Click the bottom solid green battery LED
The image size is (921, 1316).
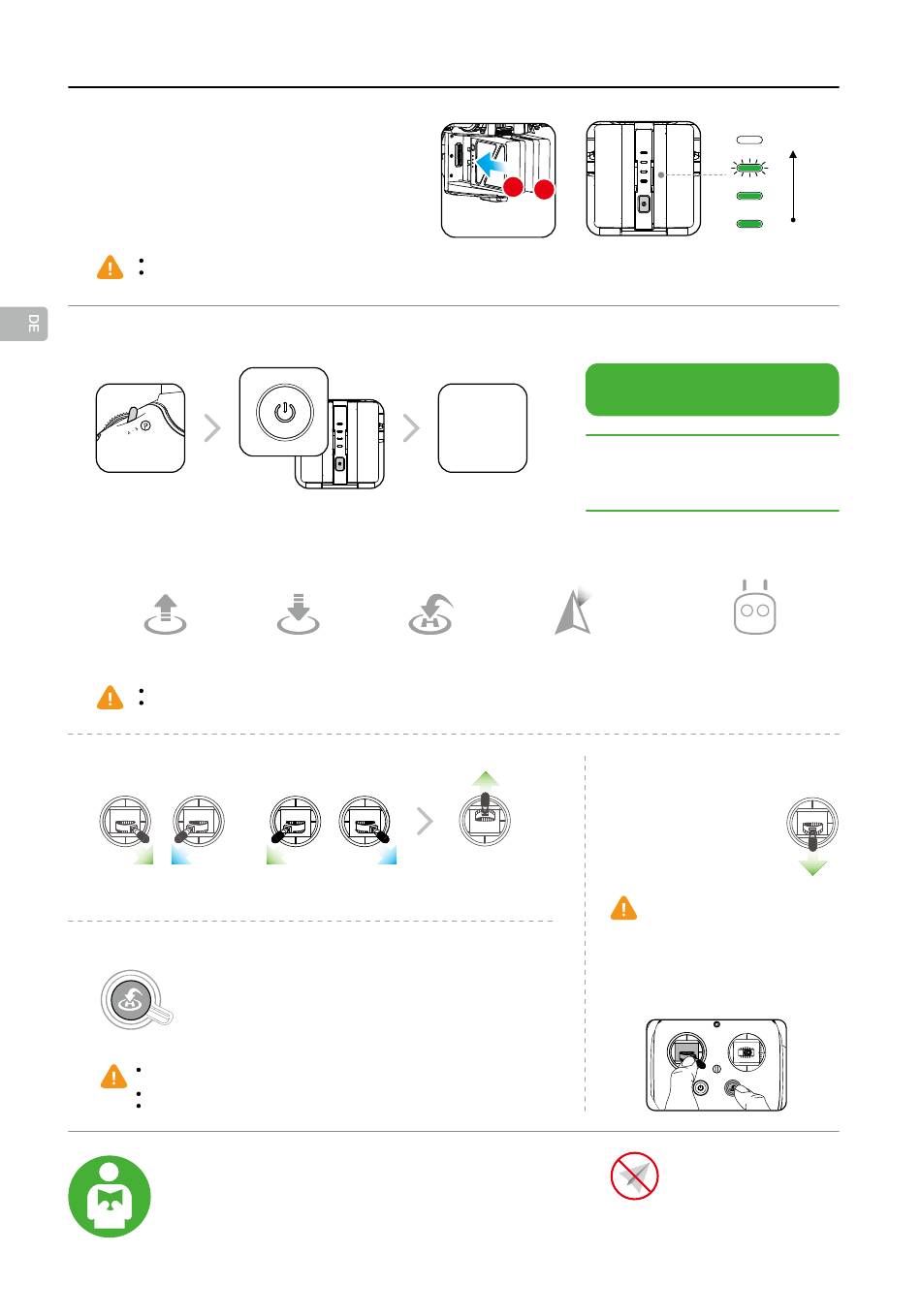coord(749,223)
